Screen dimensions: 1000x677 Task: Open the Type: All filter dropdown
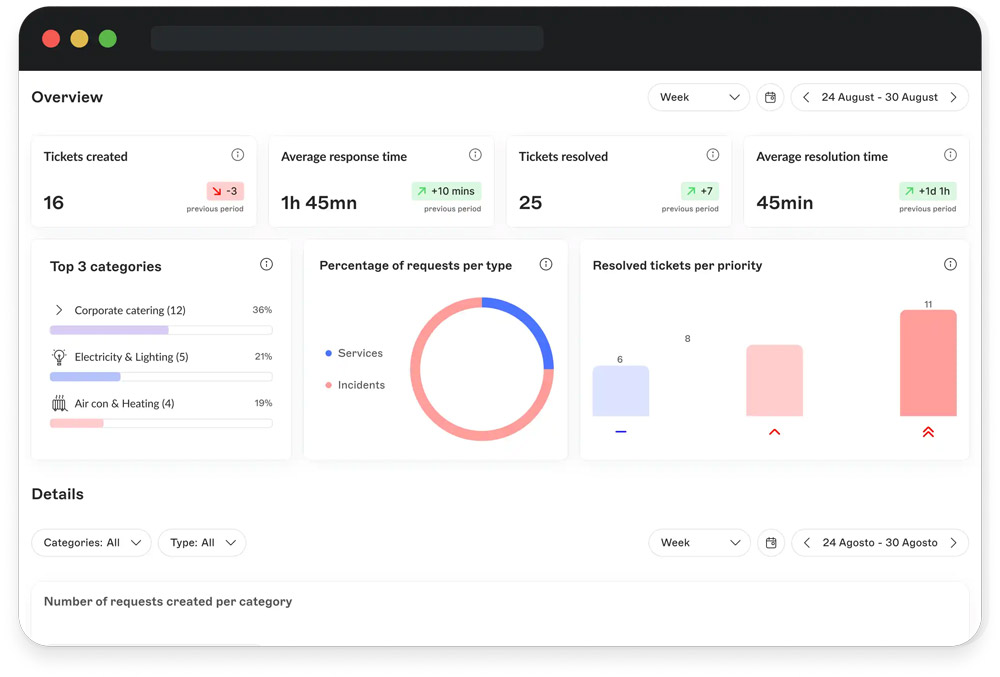[202, 542]
